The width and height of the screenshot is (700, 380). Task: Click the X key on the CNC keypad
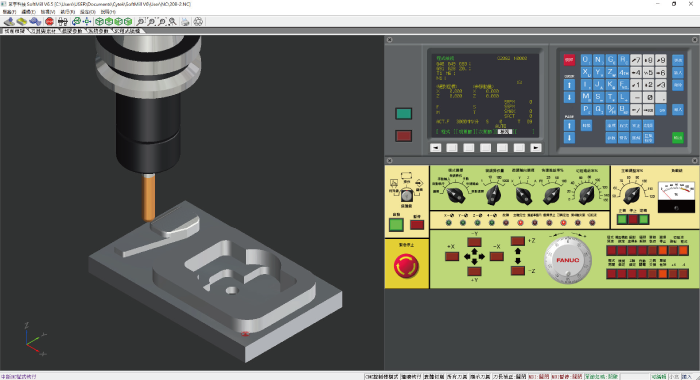(x=586, y=72)
